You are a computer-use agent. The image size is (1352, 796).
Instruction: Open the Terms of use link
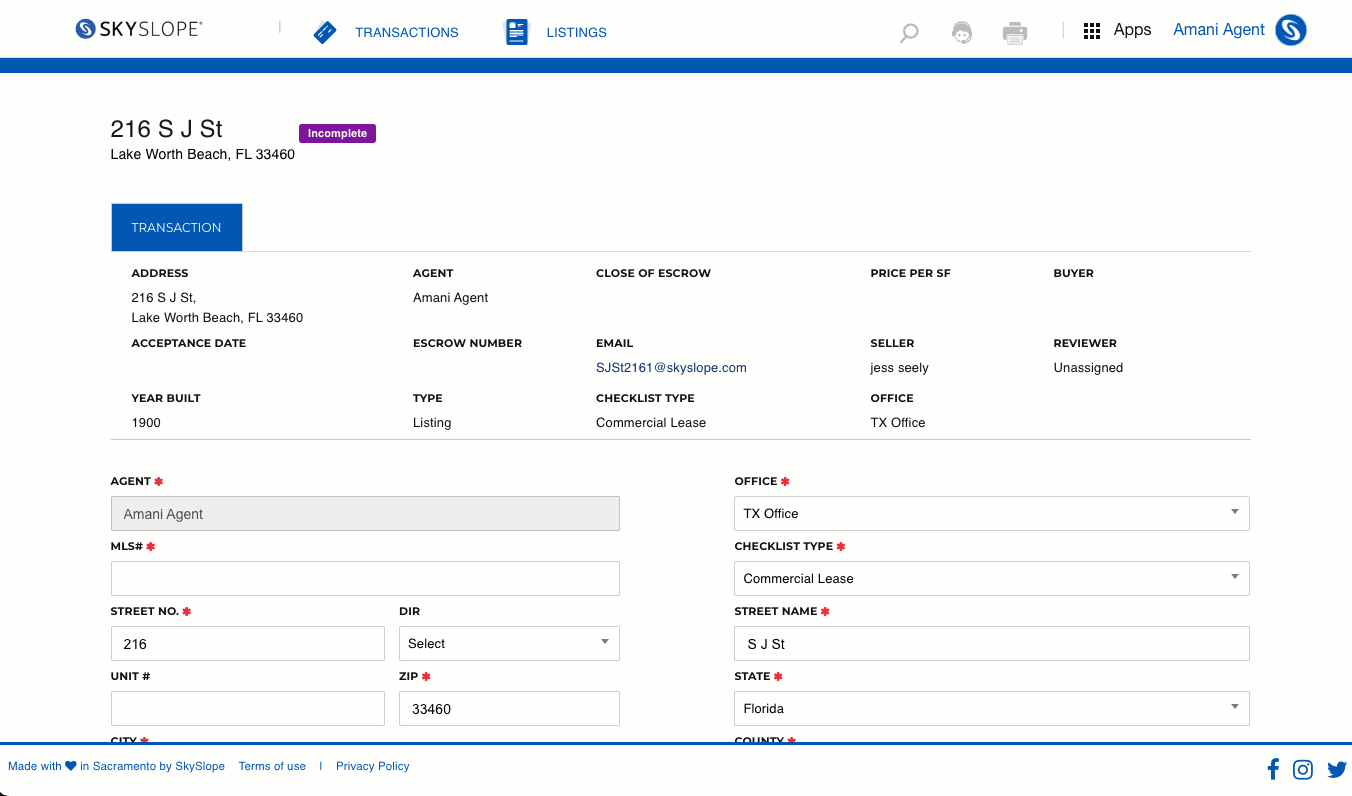tap(272, 766)
